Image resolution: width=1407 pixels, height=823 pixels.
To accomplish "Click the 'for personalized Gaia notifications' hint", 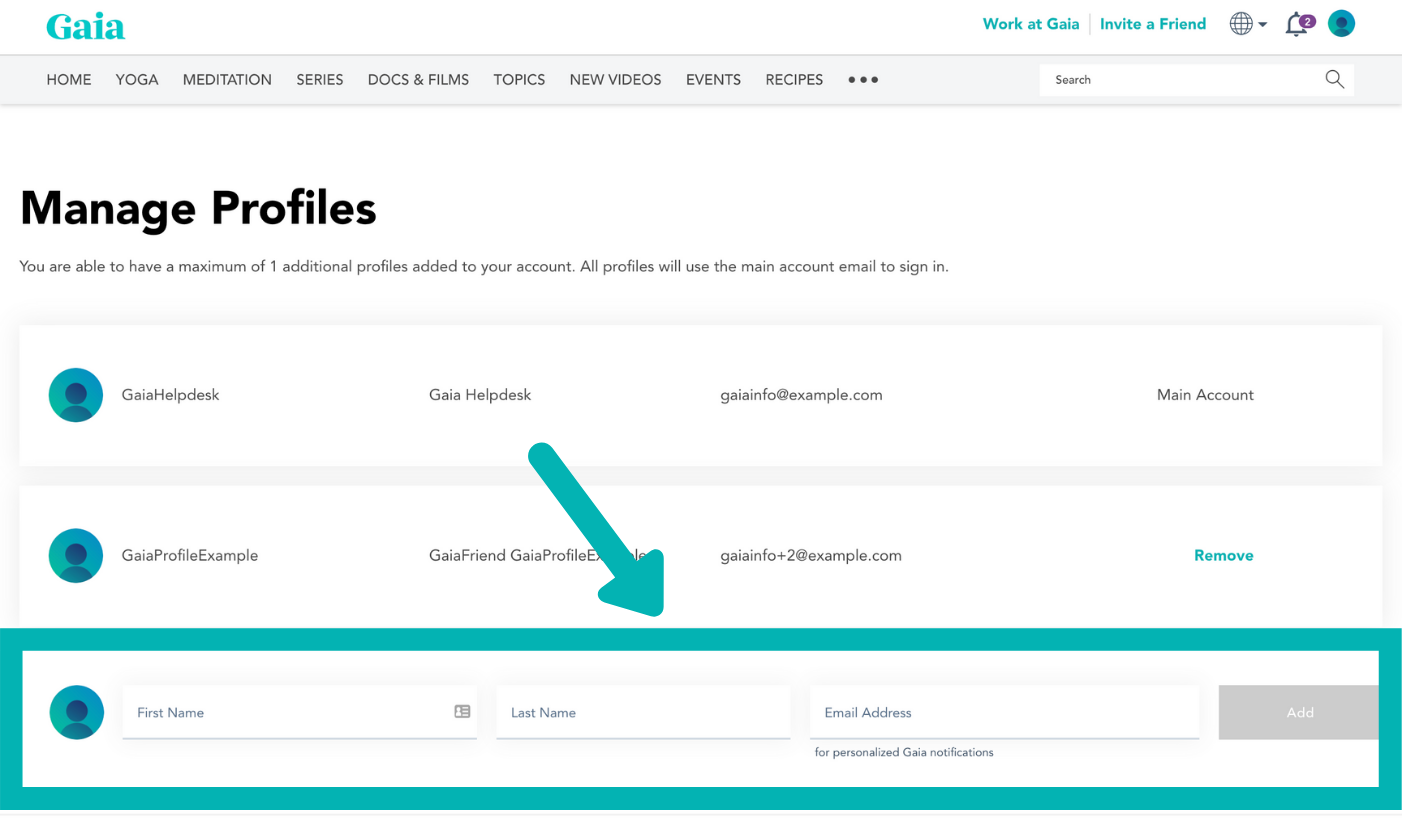I will [904, 752].
